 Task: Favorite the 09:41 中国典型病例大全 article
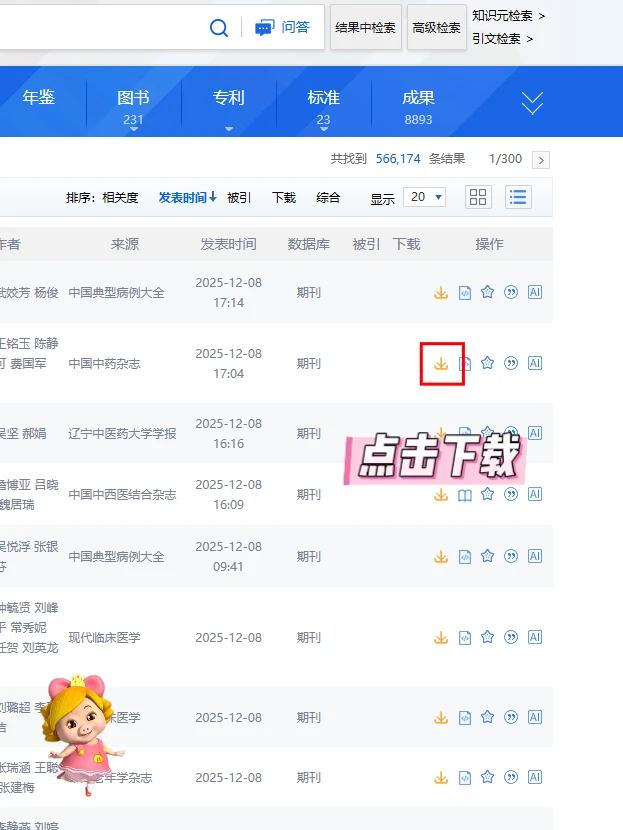pos(487,556)
